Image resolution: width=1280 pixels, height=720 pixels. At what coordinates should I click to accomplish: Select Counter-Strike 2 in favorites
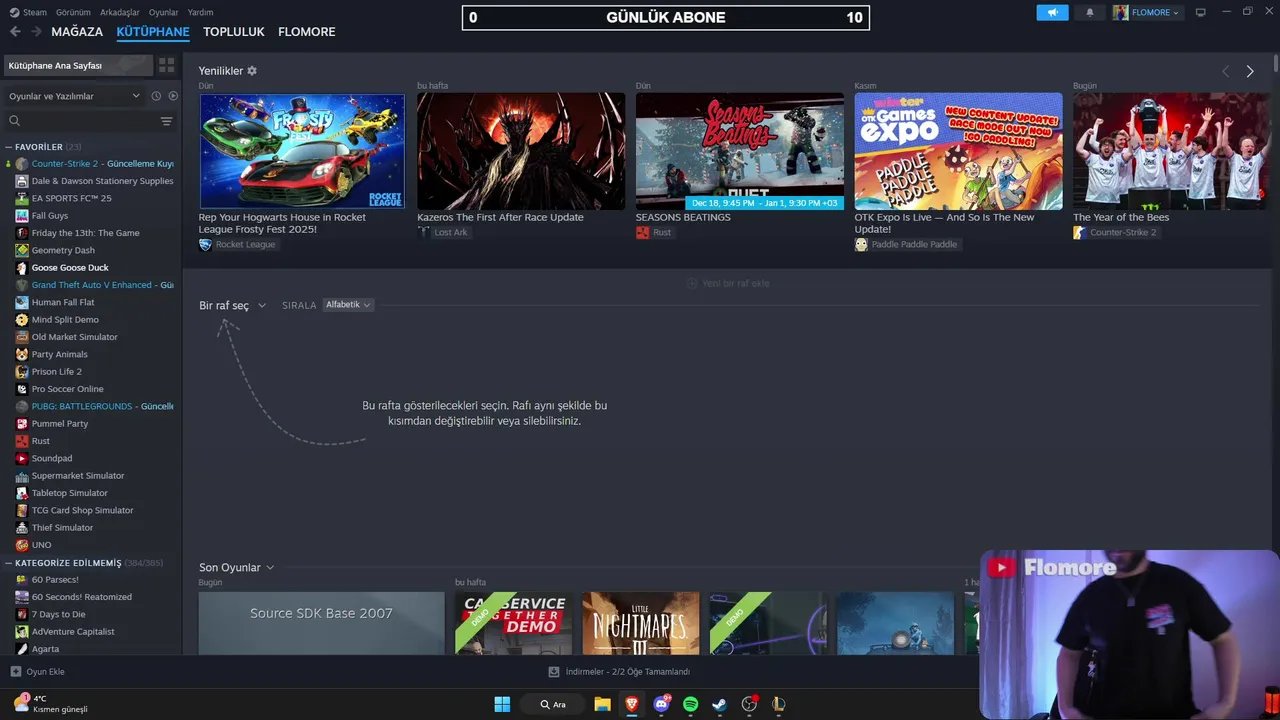pos(94,164)
